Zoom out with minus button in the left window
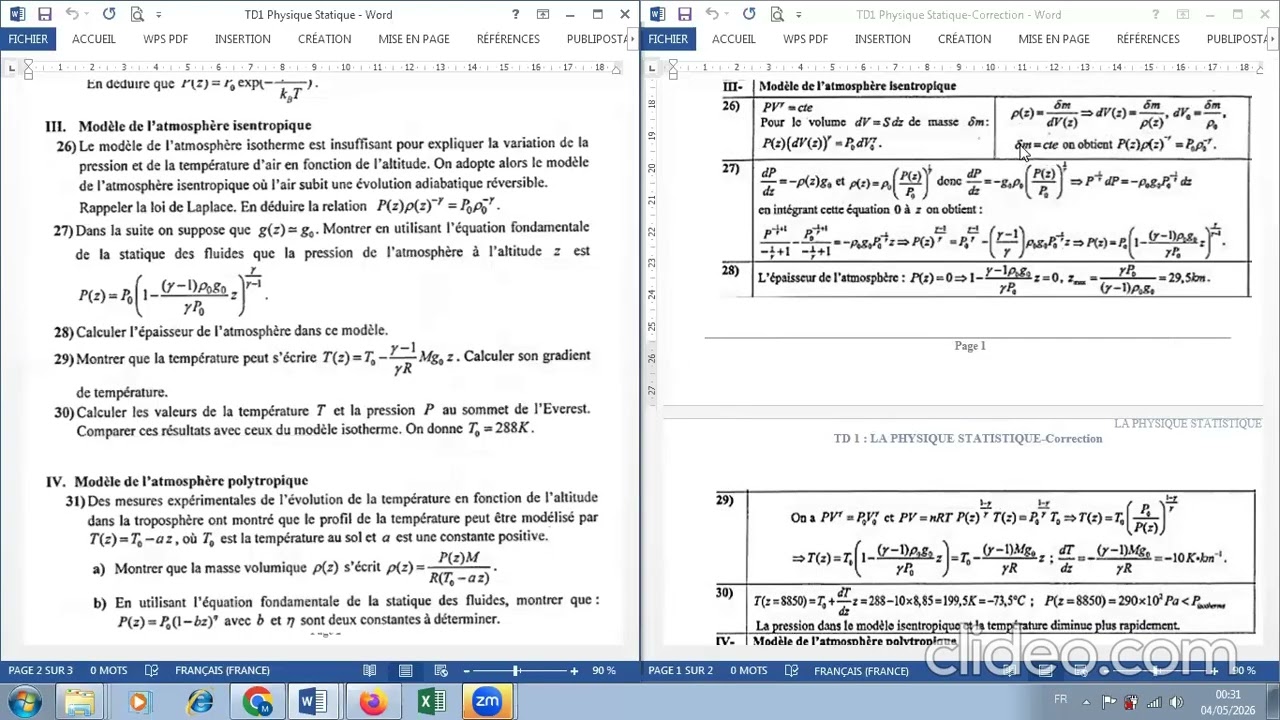 [x=466, y=670]
